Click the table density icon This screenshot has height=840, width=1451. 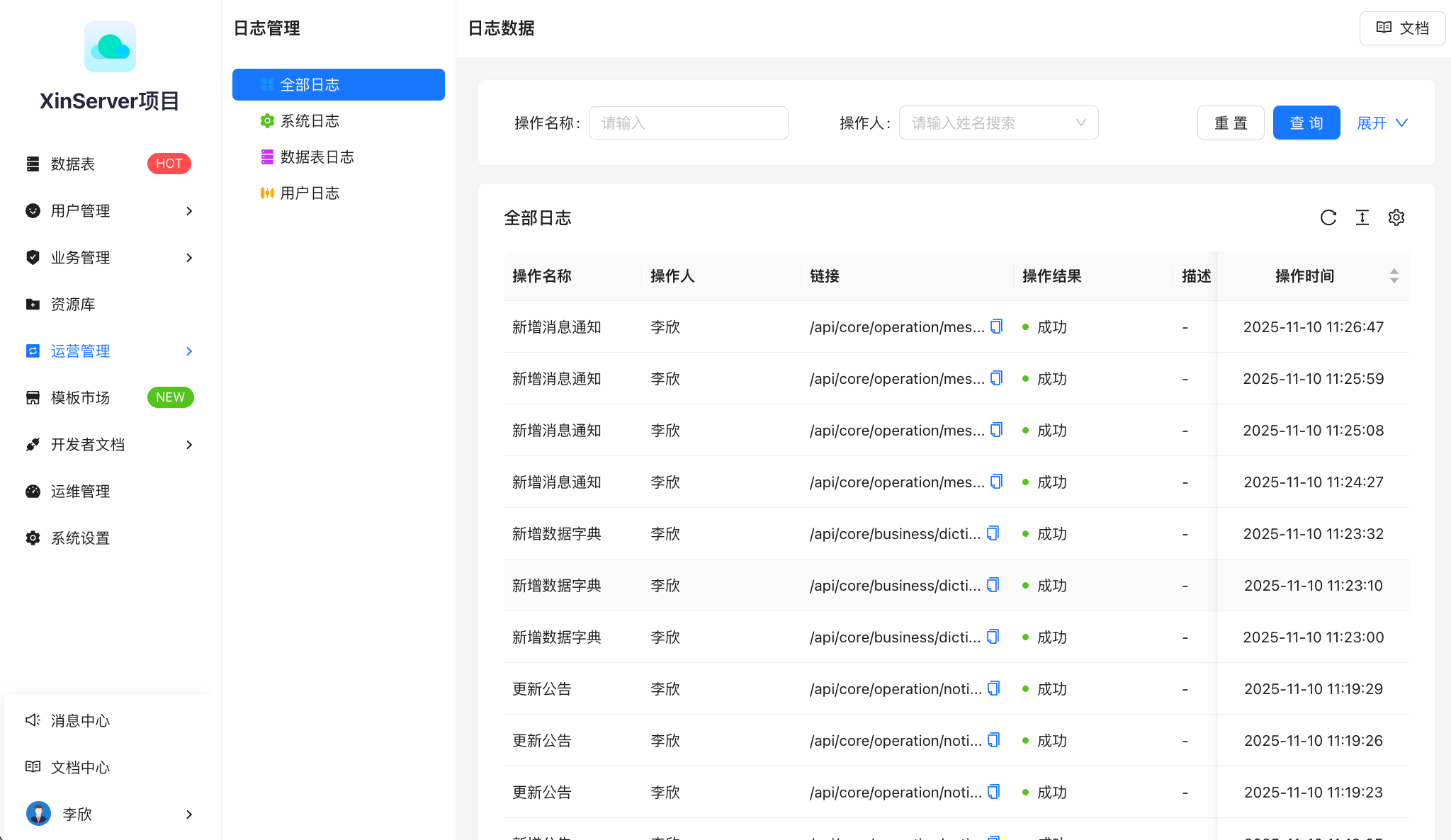(1362, 217)
